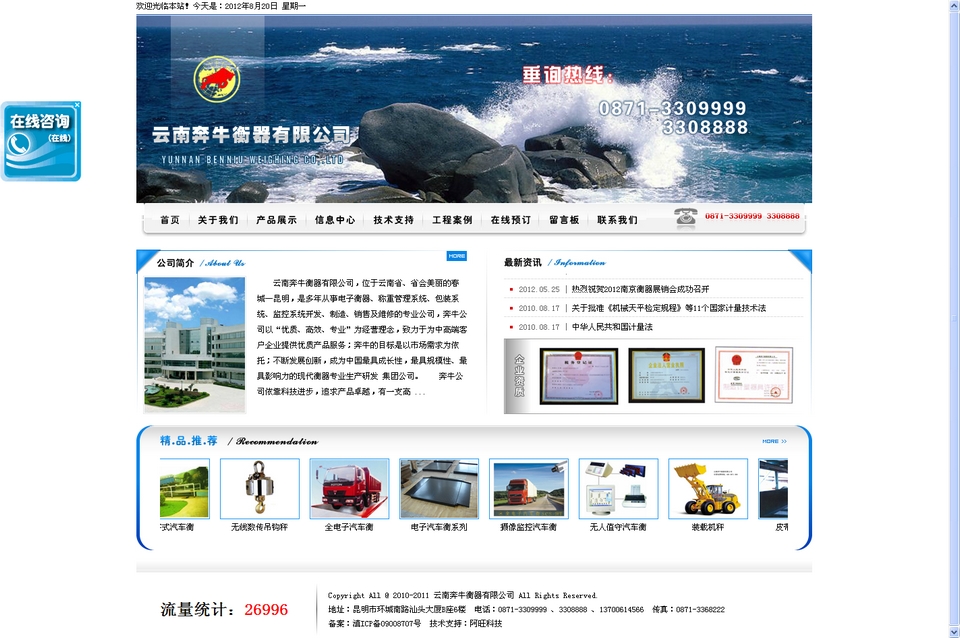Open the 留言板 menu item

coord(564,220)
